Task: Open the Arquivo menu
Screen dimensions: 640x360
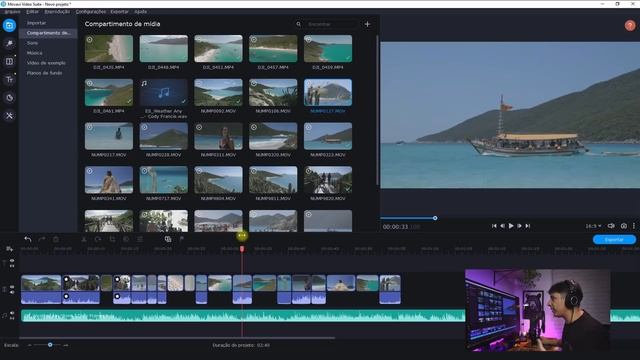Action: (x=12, y=11)
